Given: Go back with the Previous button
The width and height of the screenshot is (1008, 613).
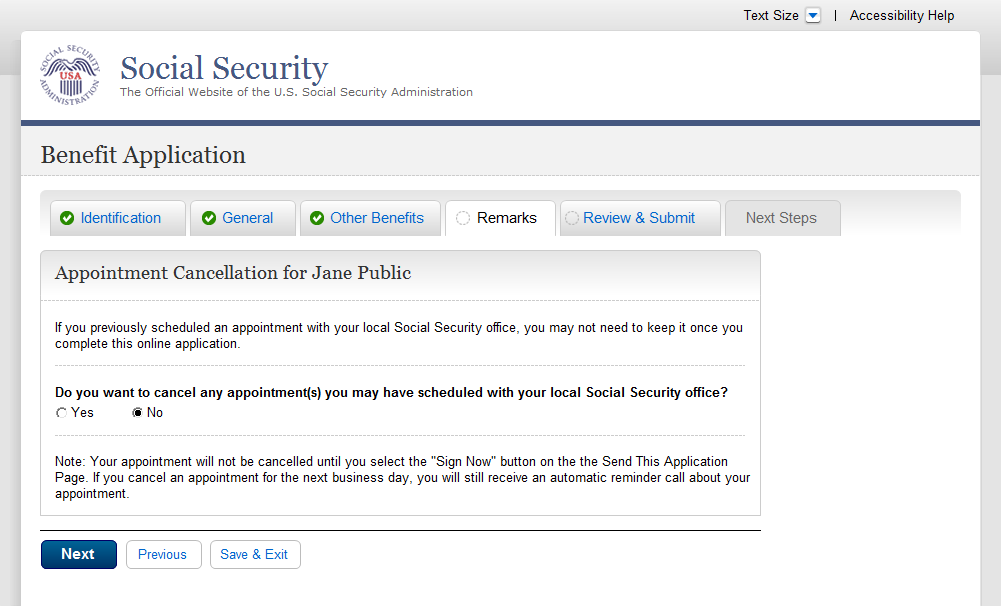Looking at the screenshot, I should [x=163, y=555].
